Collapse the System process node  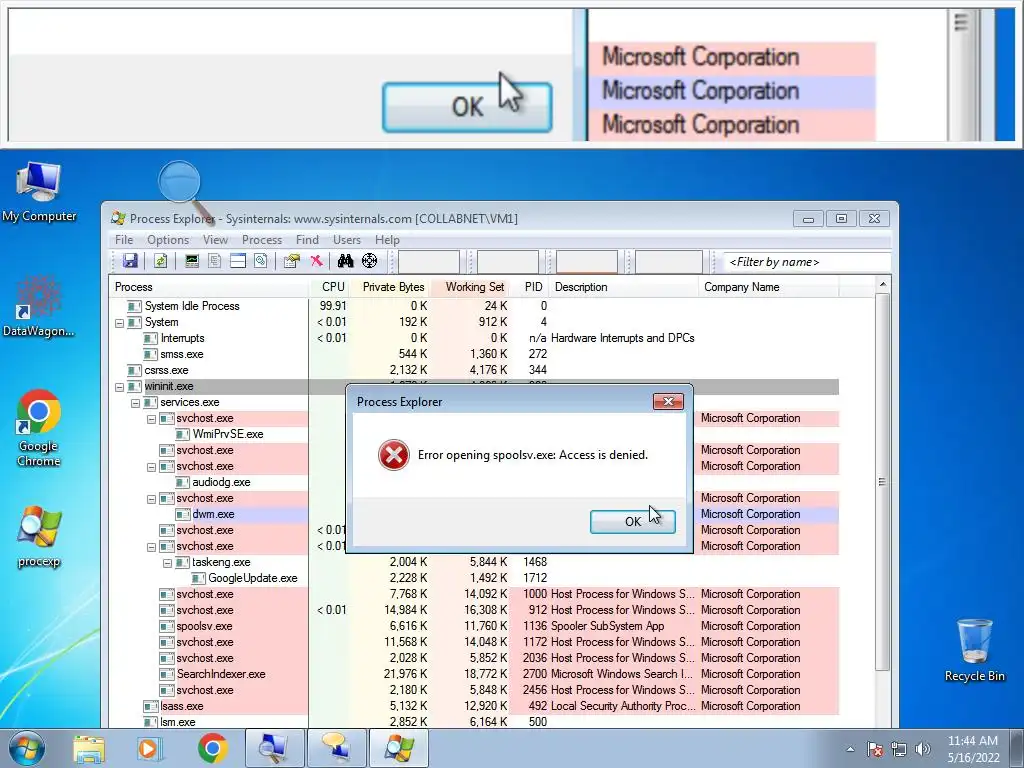(x=120, y=323)
